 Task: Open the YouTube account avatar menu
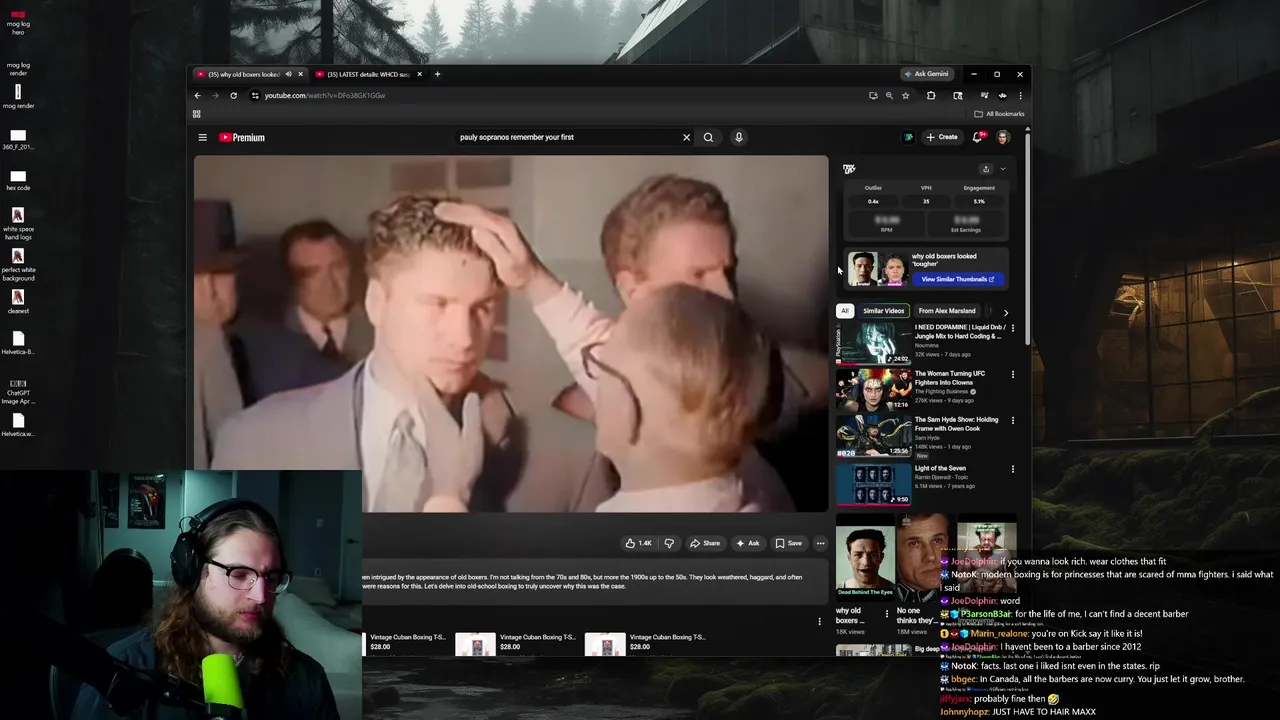point(1003,137)
